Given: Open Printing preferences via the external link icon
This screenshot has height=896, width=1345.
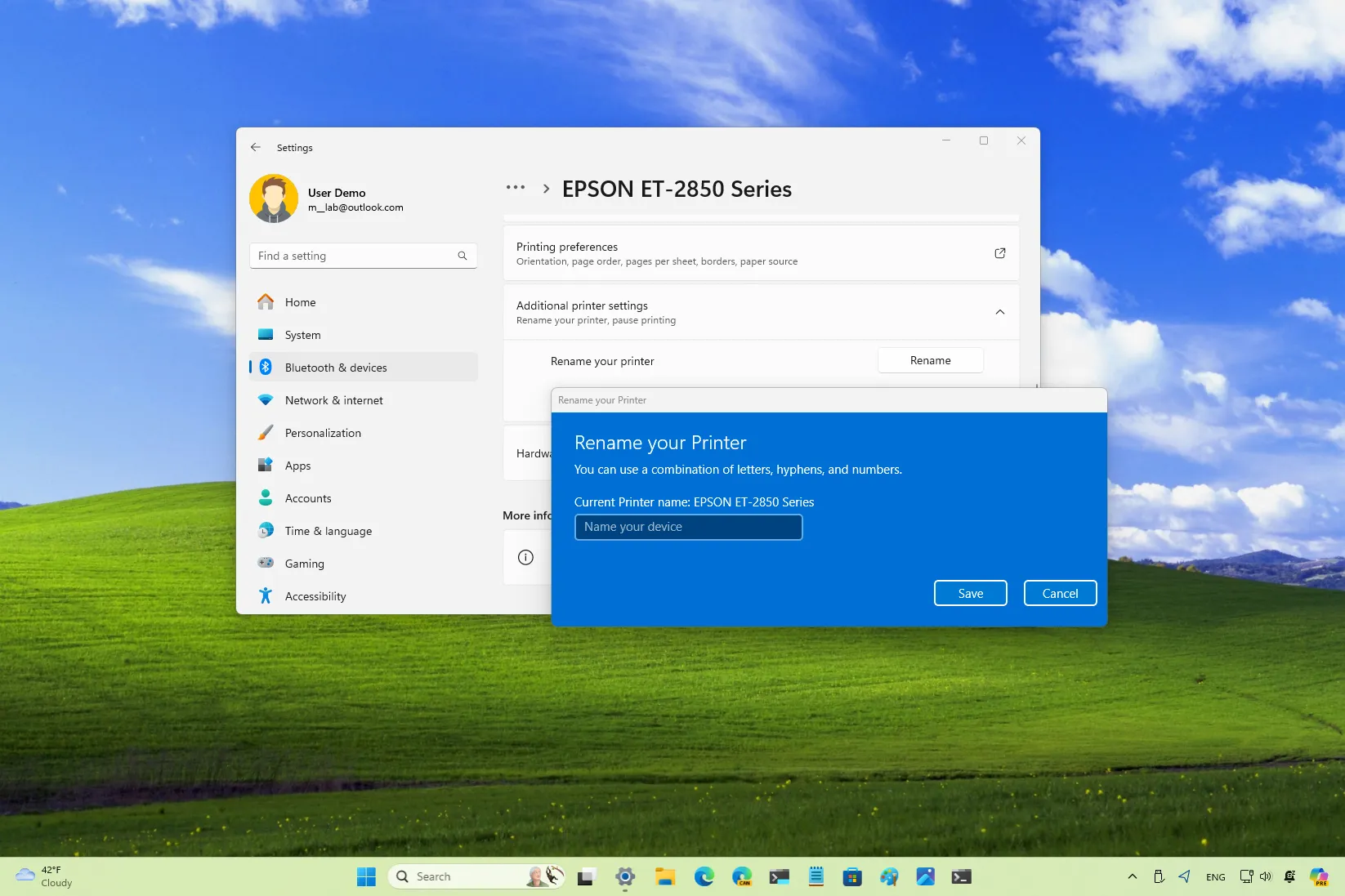Looking at the screenshot, I should (999, 253).
